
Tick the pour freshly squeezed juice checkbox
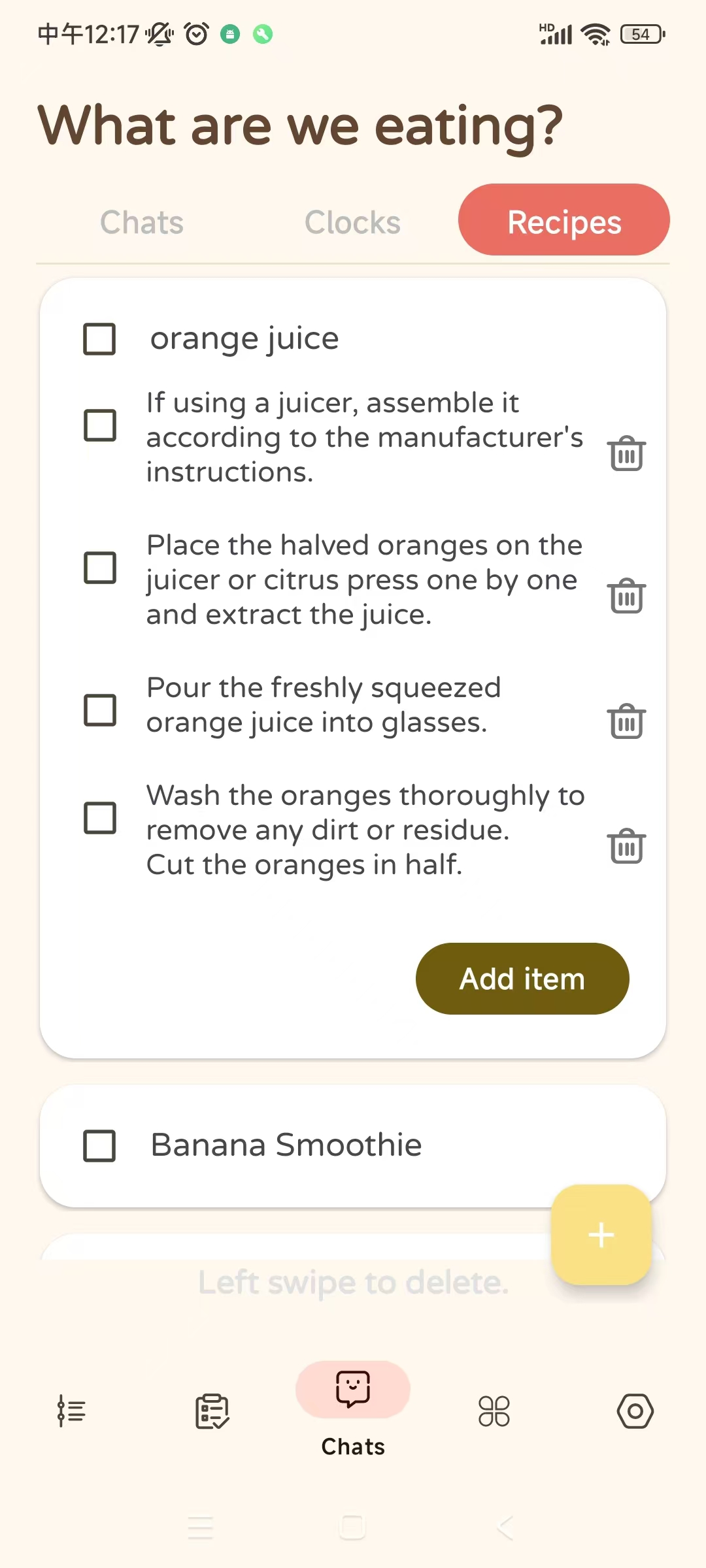[x=100, y=710]
